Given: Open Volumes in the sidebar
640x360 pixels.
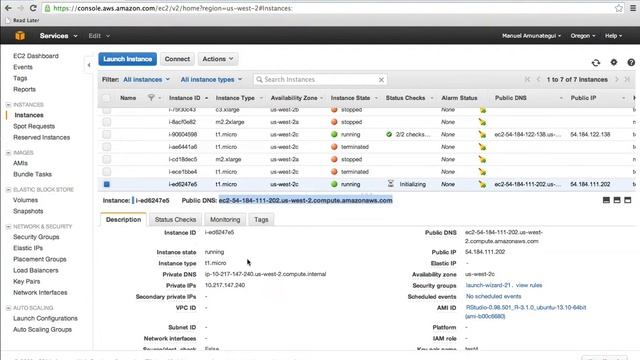Looking at the screenshot, I should pyautogui.click(x=25, y=200).
